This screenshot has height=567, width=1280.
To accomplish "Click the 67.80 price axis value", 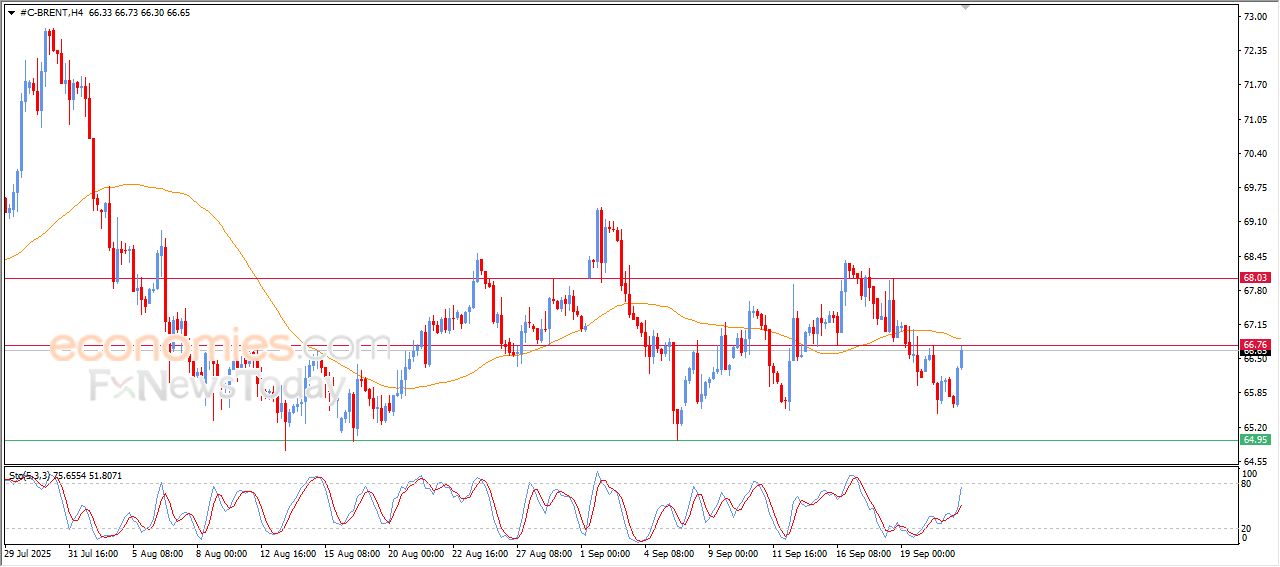I will click(x=1255, y=291).
